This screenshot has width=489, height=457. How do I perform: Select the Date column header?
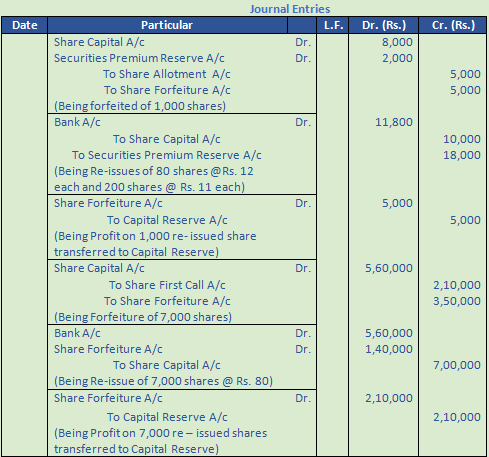click(25, 25)
